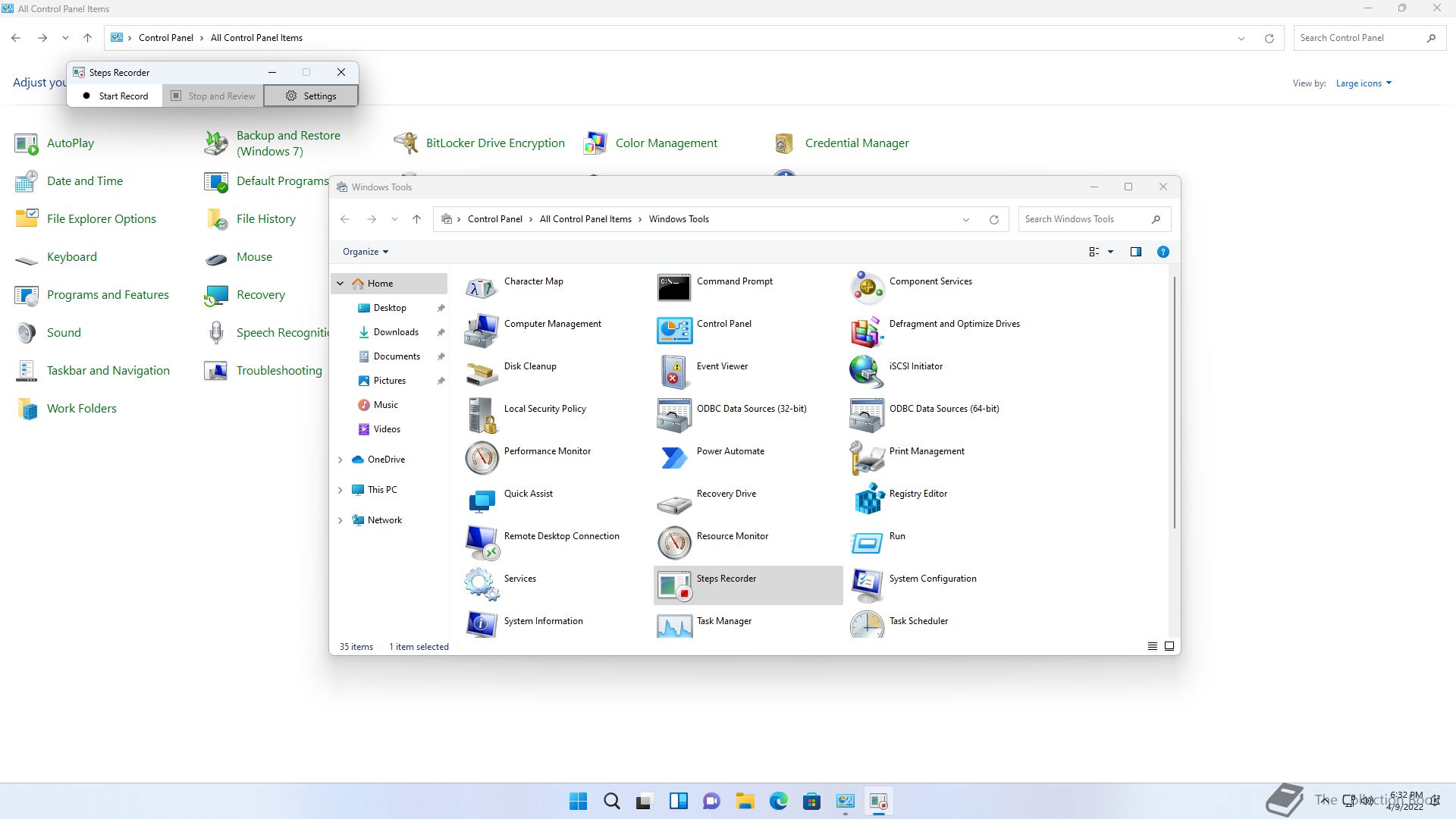This screenshot has height=819, width=1456.
Task: Open Disk Cleanup icon
Action: 482,373
